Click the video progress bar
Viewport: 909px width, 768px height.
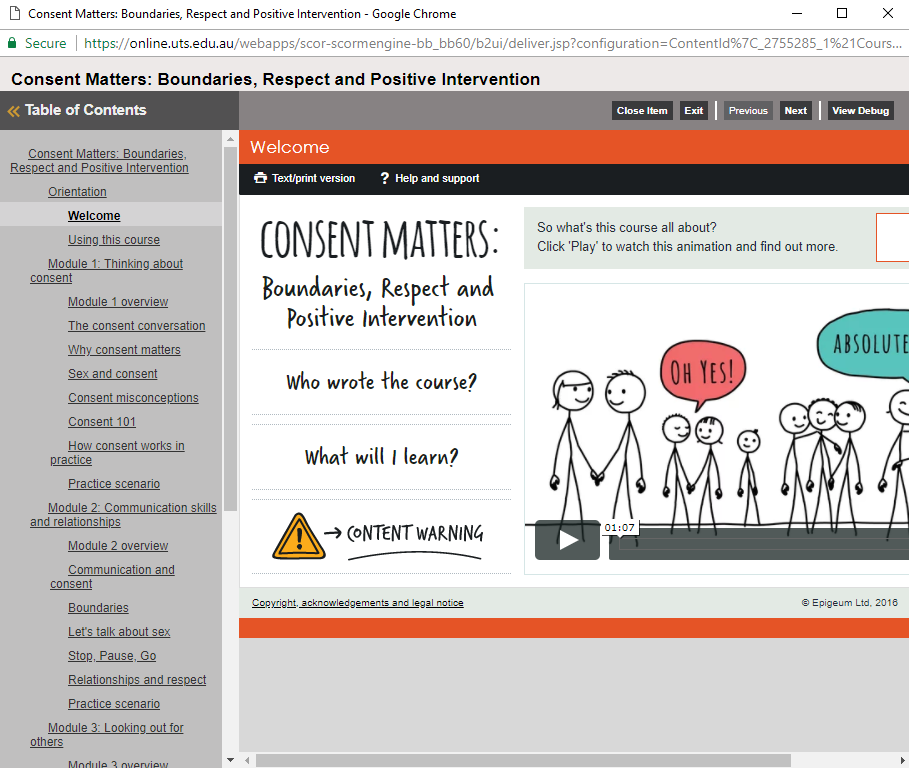760,543
